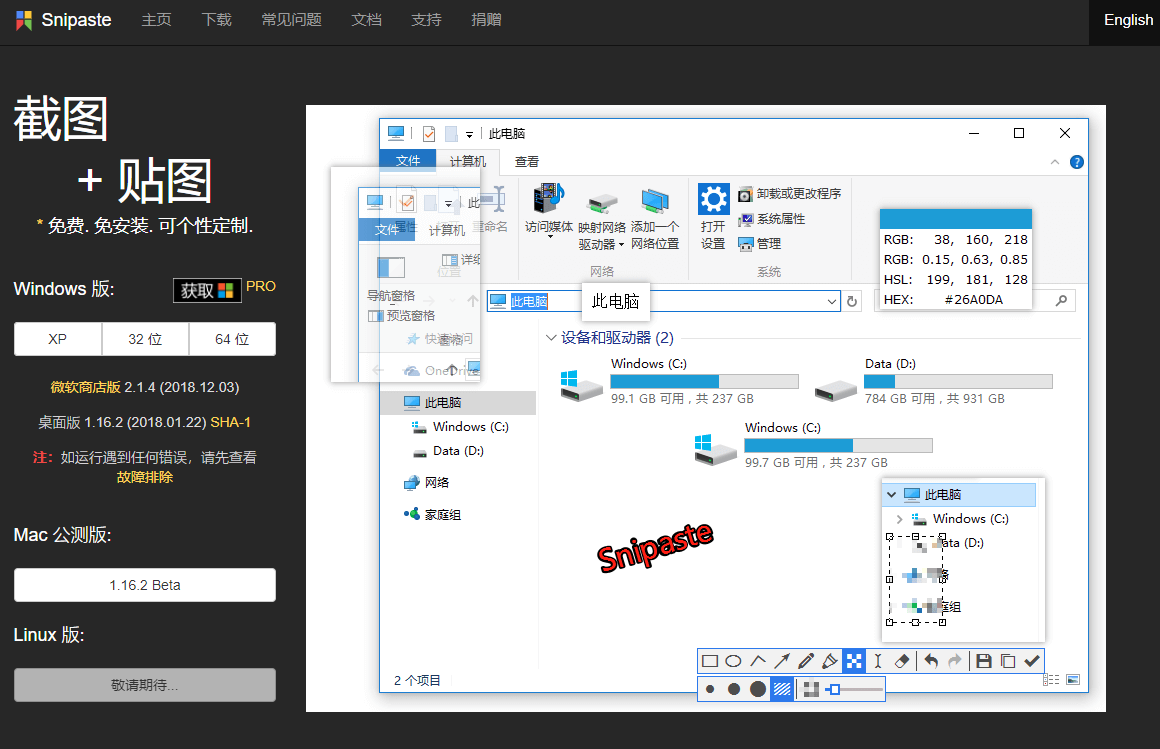Click 管理 in ribbon
The image size is (1160, 749).
tap(760, 243)
